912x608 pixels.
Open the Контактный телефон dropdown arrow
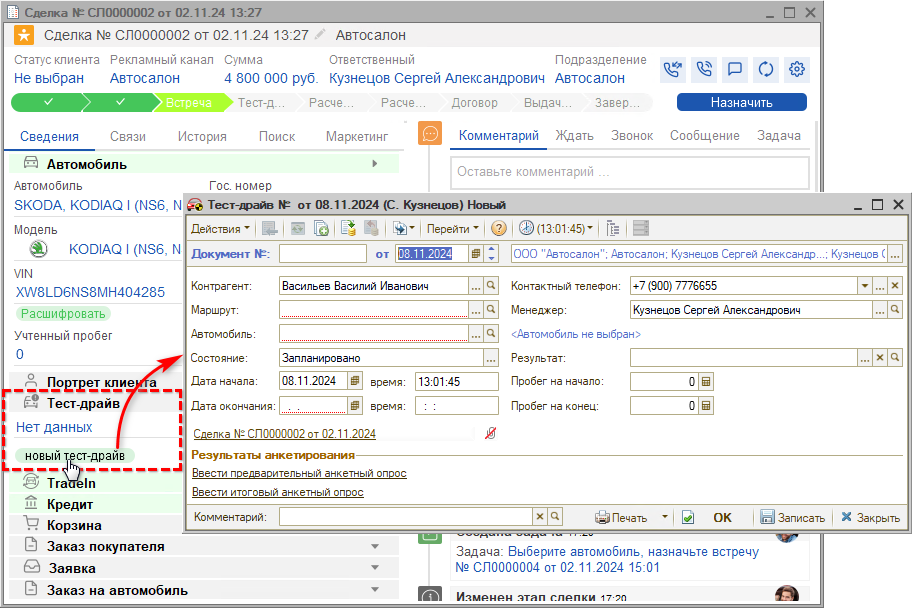coord(864,286)
